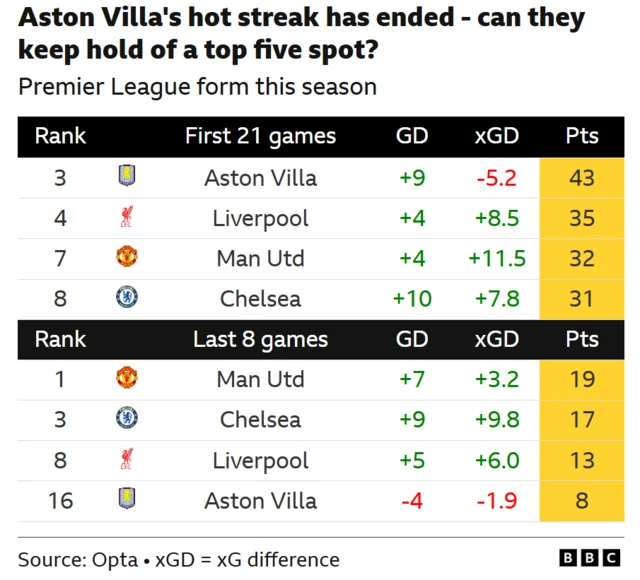Click the +11.5 xGD value for Man Utd
Image resolution: width=640 pixels, height=580 pixels.
[497, 259]
